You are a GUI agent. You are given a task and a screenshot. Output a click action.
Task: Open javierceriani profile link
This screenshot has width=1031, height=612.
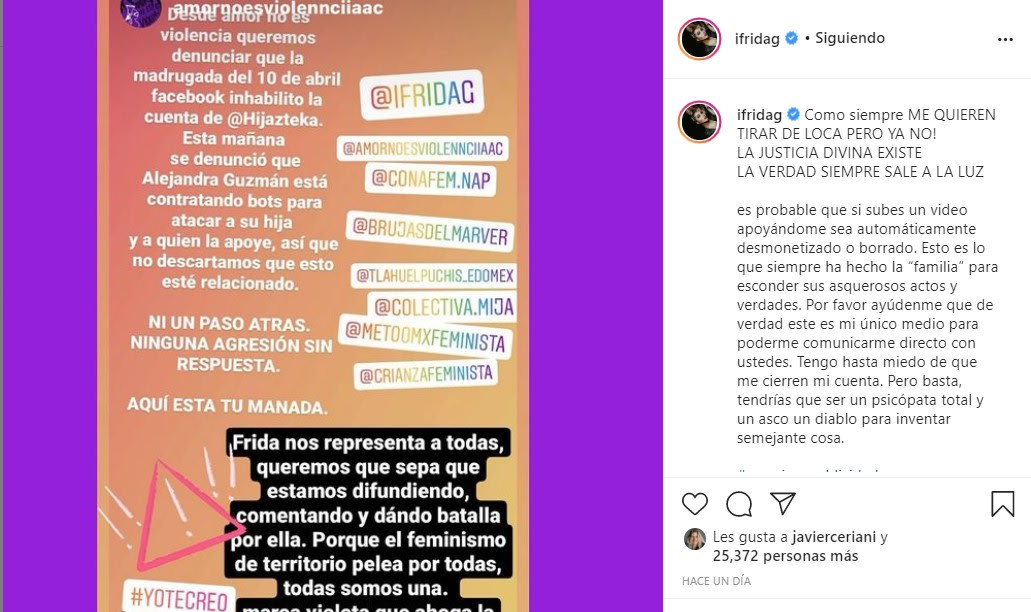[834, 537]
